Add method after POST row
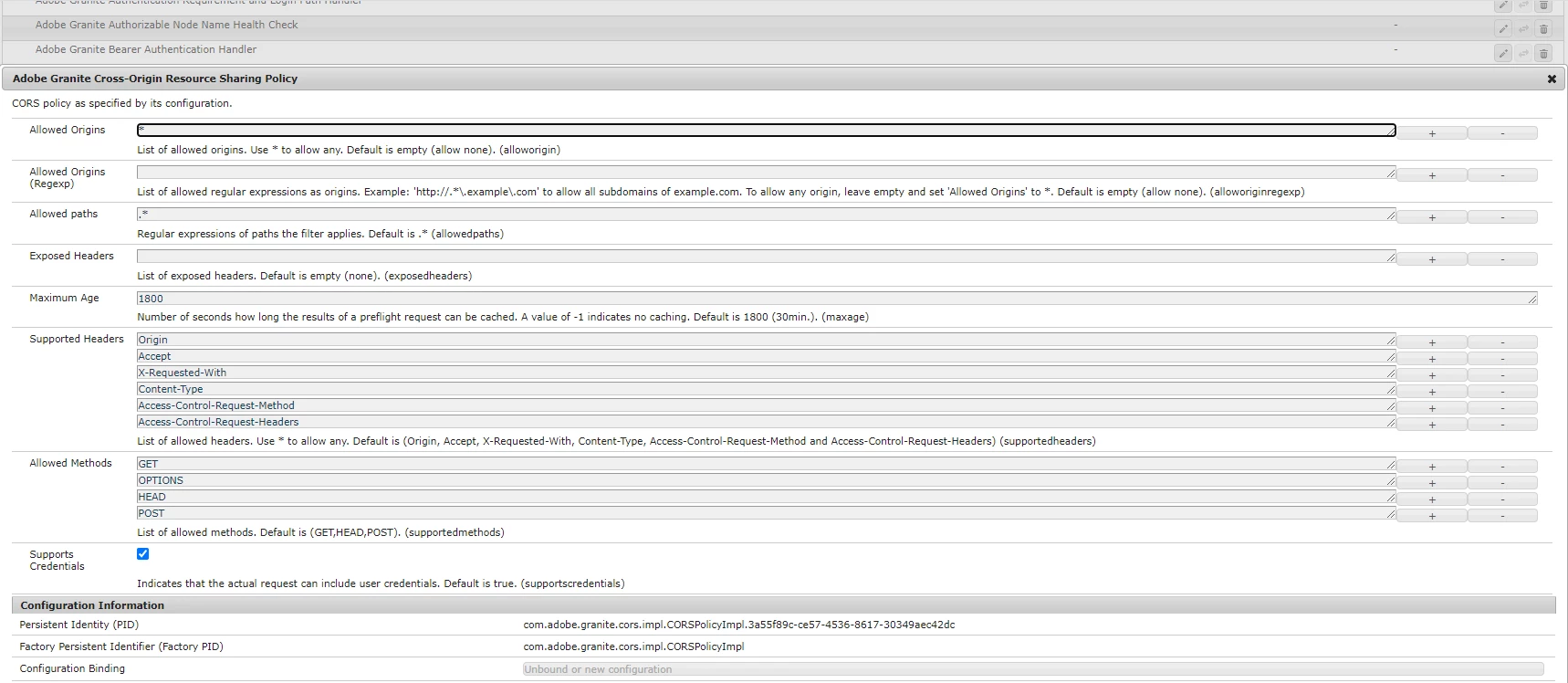The width and height of the screenshot is (1568, 683). tap(1432, 516)
